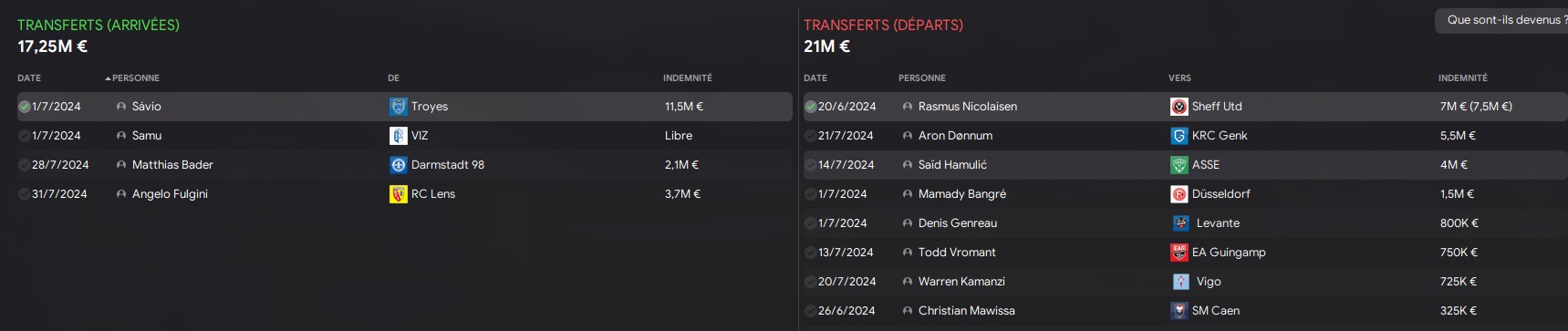Click the SM Caen club badge
Image resolution: width=1568 pixels, height=331 pixels.
pyautogui.click(x=1179, y=311)
